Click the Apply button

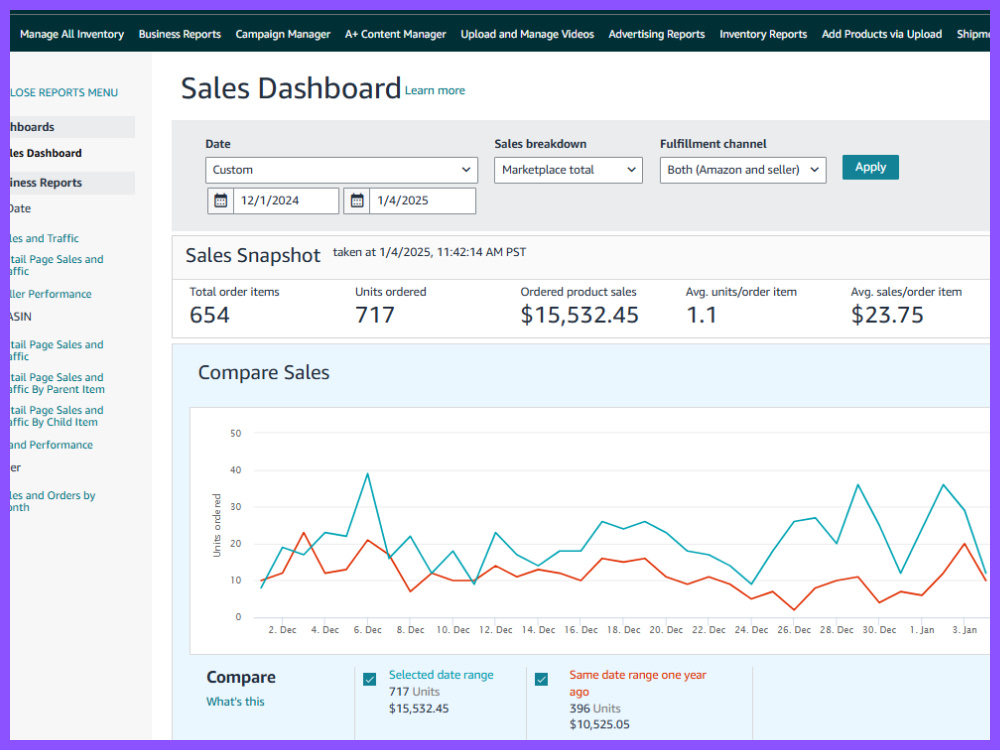tap(870, 167)
